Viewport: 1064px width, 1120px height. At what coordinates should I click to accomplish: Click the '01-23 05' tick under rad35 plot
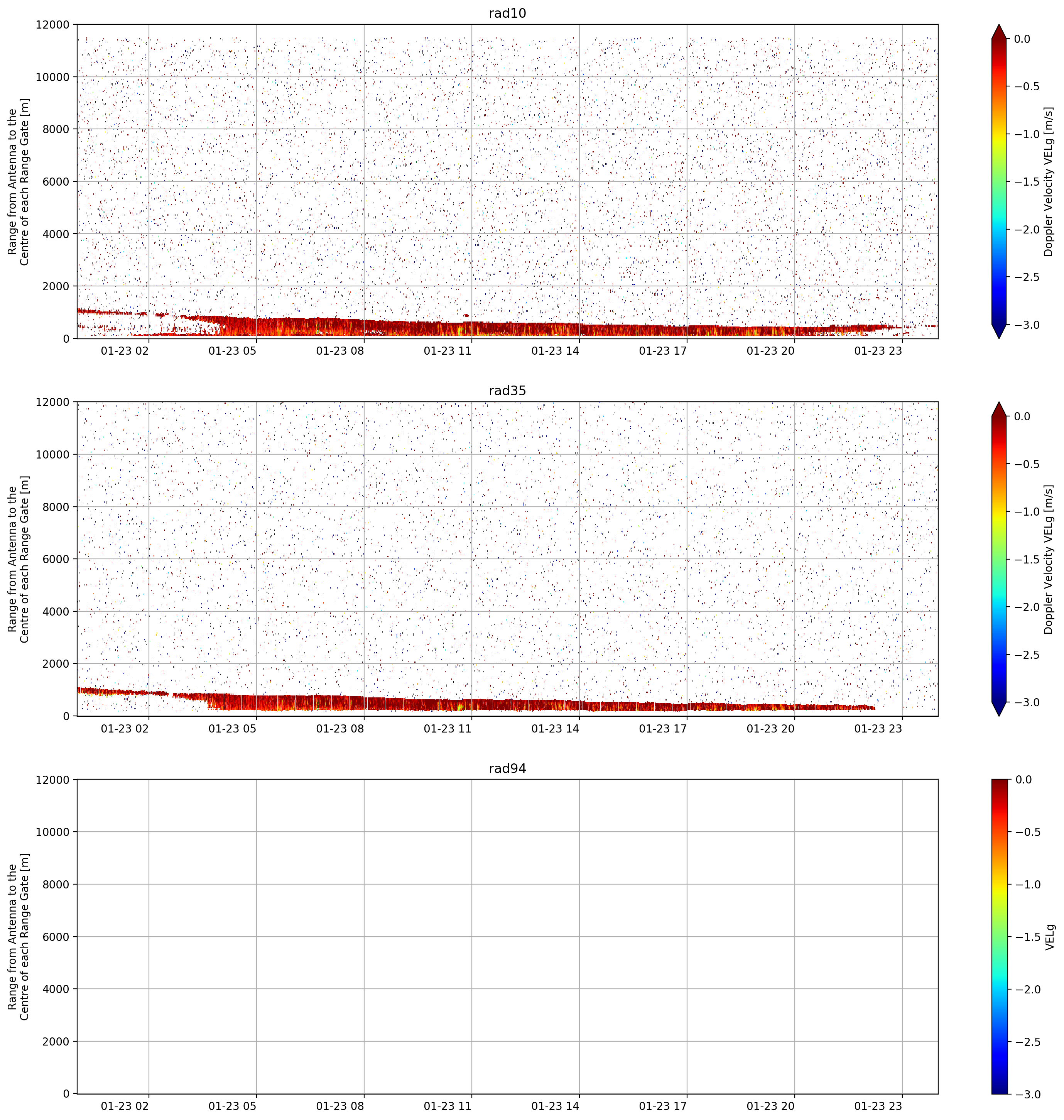(233, 729)
